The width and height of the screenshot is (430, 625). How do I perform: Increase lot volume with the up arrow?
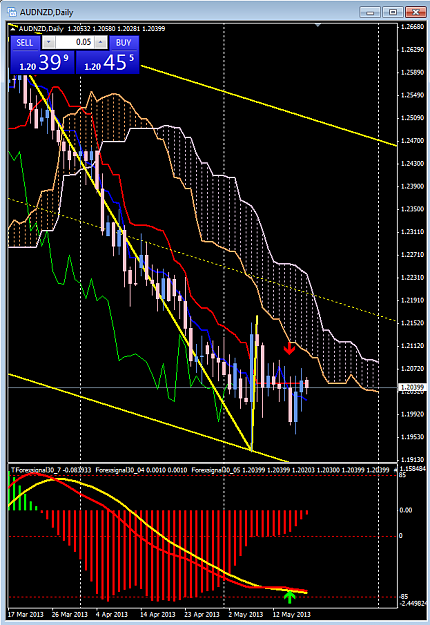point(101,42)
